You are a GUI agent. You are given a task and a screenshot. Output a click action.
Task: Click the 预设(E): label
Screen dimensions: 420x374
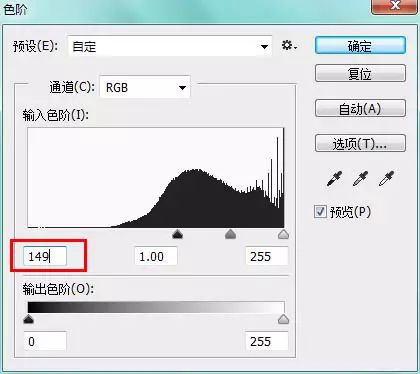pos(36,46)
